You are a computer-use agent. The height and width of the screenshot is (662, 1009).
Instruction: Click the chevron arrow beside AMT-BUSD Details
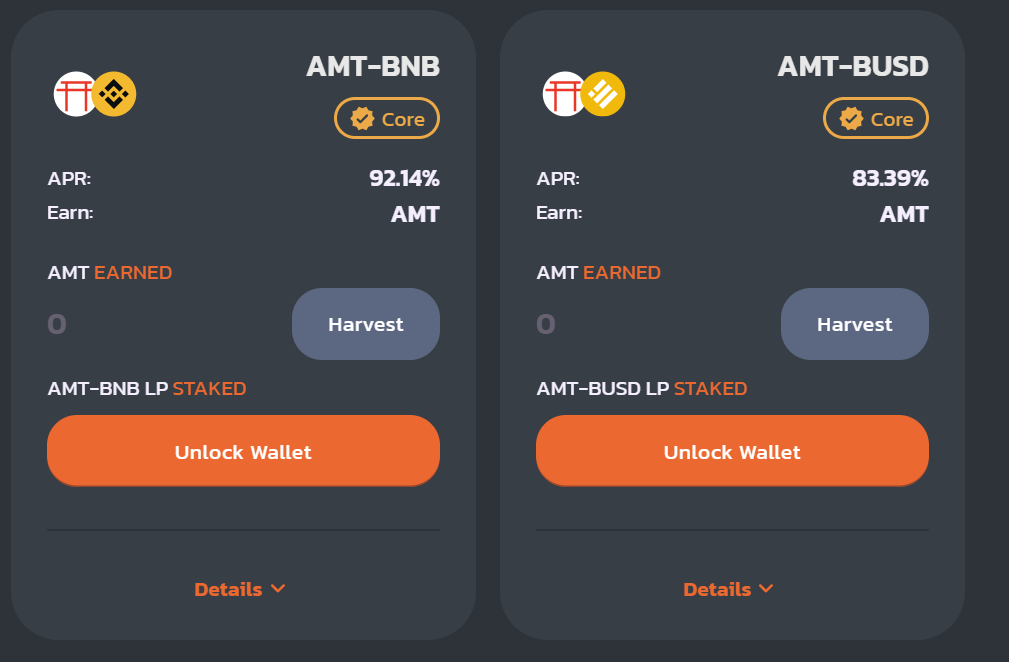[767, 589]
